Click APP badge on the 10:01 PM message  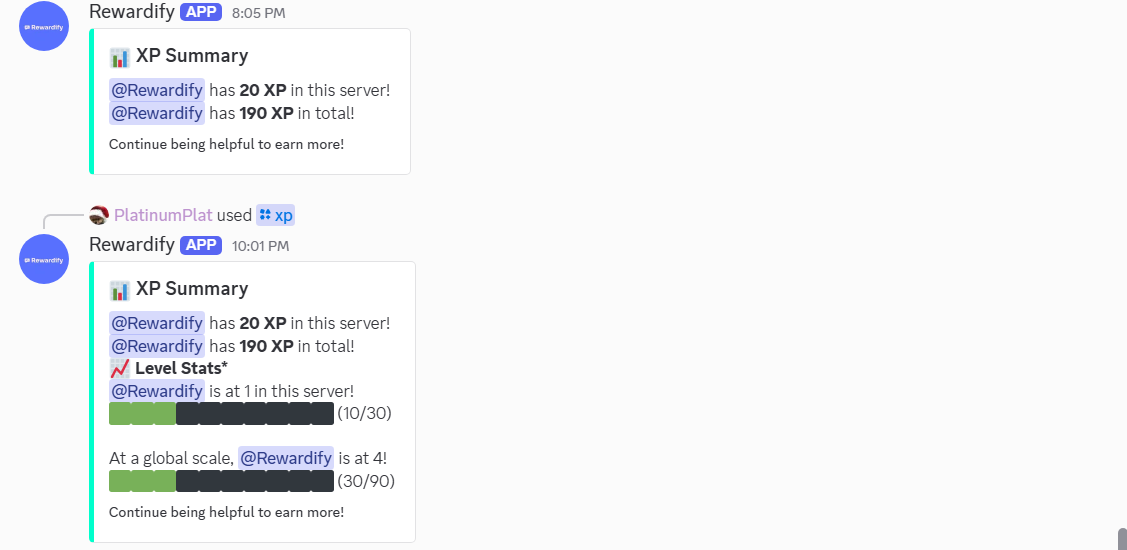[201, 244]
